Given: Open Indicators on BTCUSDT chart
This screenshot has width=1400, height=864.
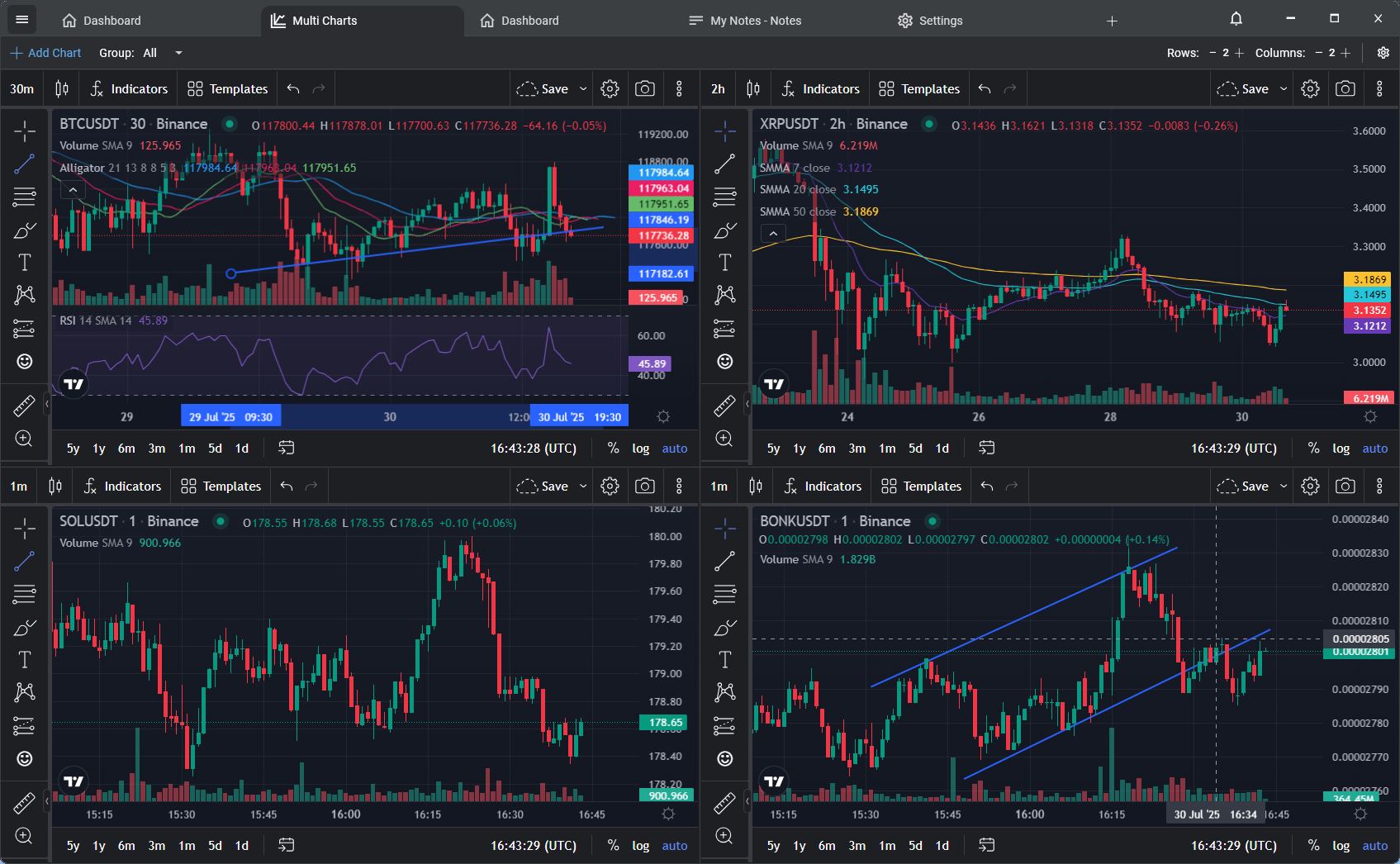Looking at the screenshot, I should (x=129, y=88).
